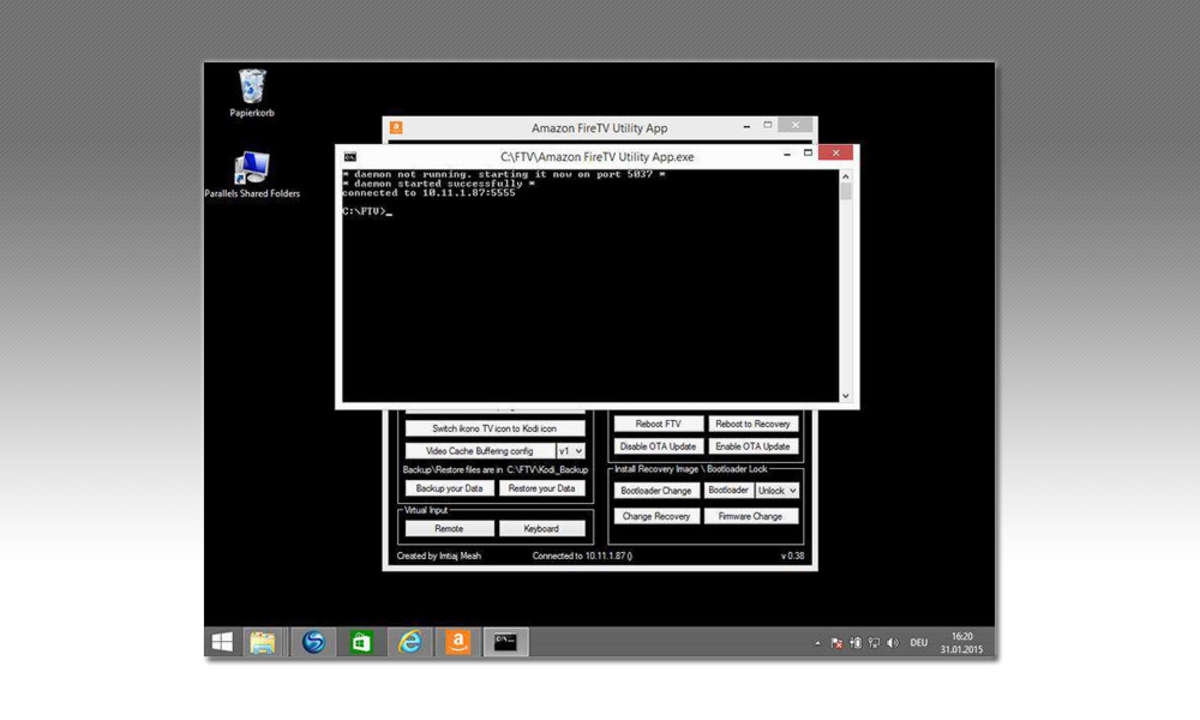The height and width of the screenshot is (720, 1200).
Task: Open the clock showing 16:20
Action: pyautogui.click(x=961, y=642)
